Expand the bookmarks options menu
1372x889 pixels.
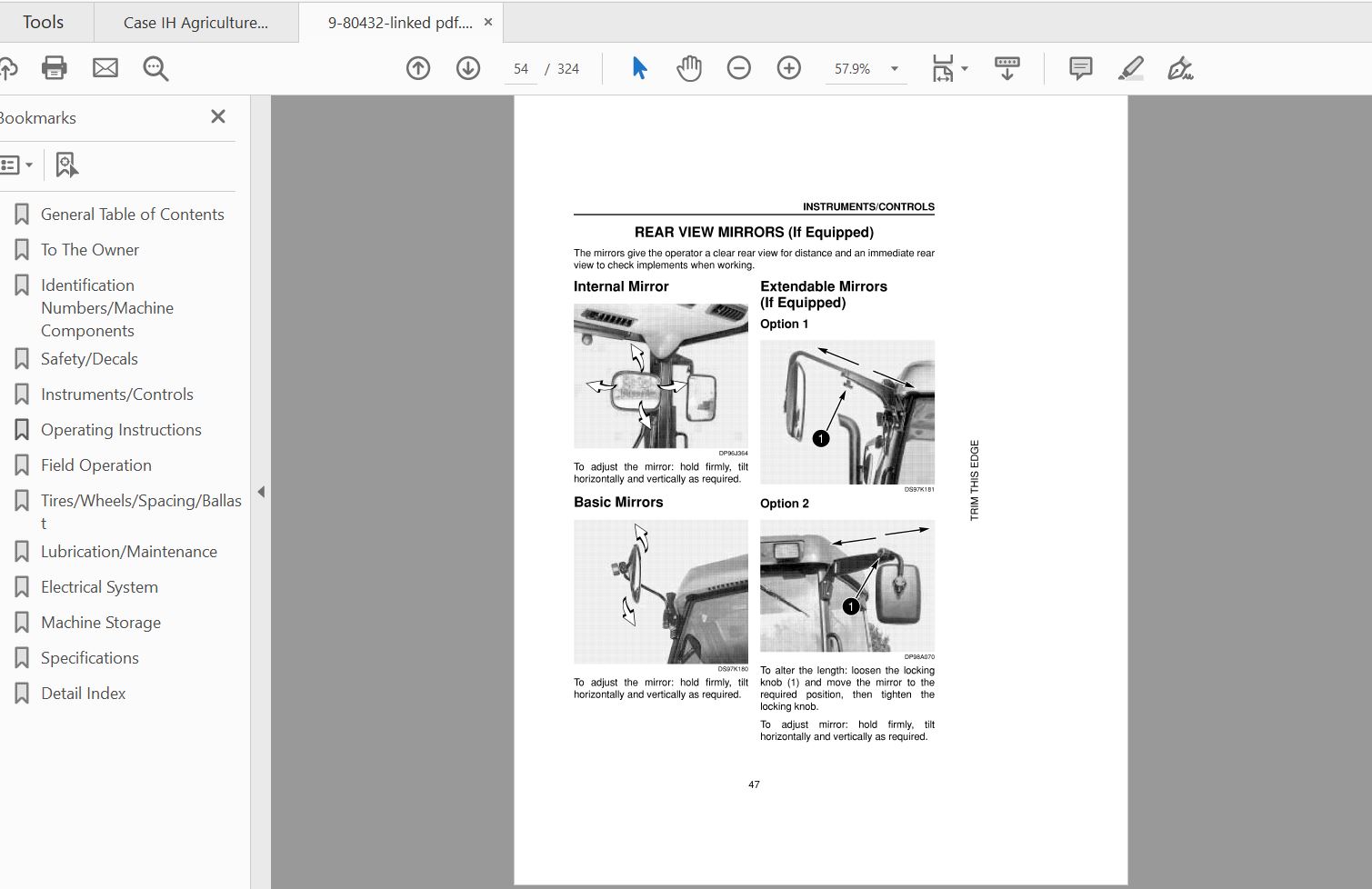pos(16,165)
